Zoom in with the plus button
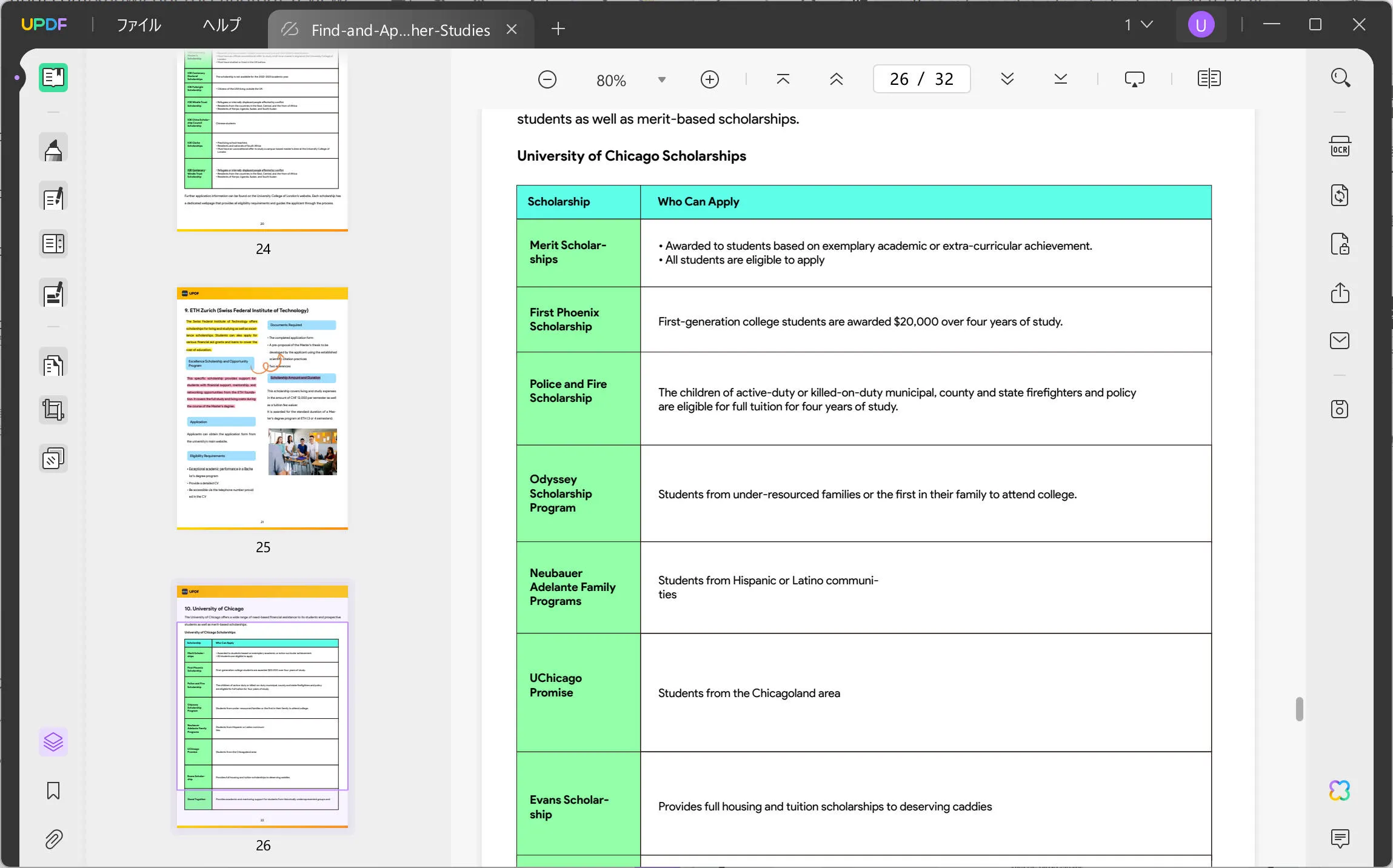The height and width of the screenshot is (868, 1393). (x=709, y=79)
